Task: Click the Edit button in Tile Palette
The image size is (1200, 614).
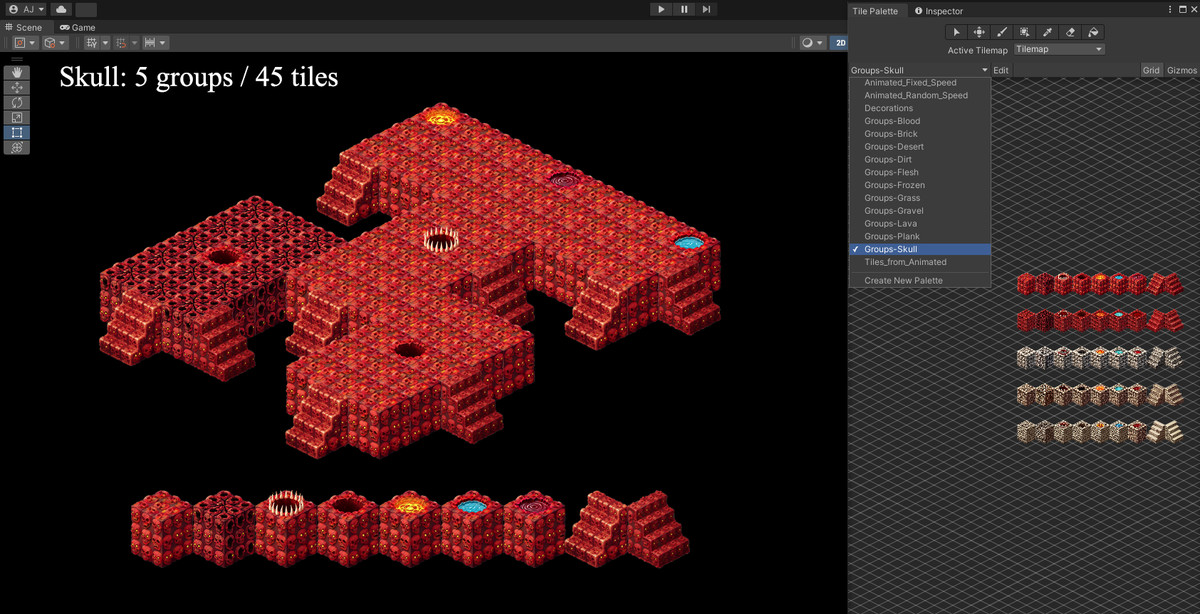Action: [1000, 69]
